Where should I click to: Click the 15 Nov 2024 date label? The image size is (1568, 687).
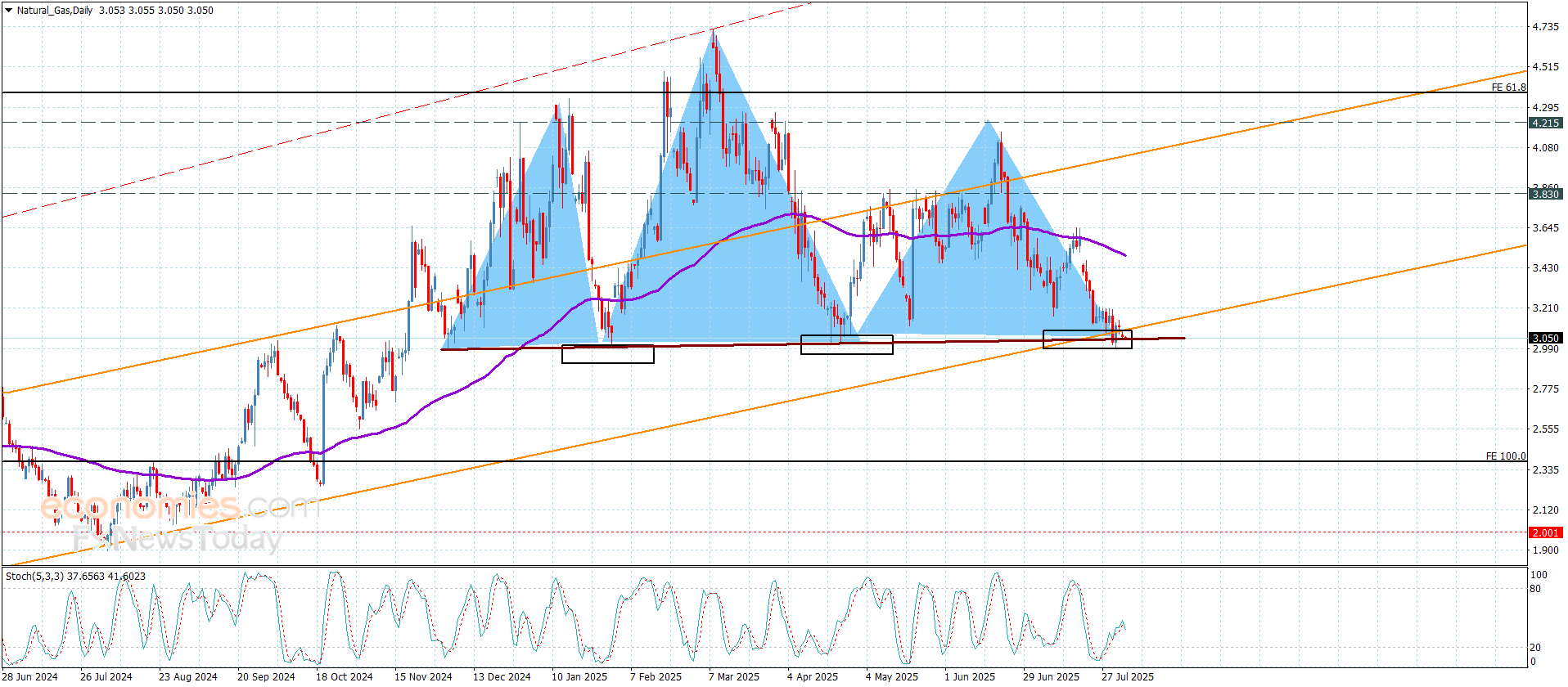pyautogui.click(x=423, y=676)
